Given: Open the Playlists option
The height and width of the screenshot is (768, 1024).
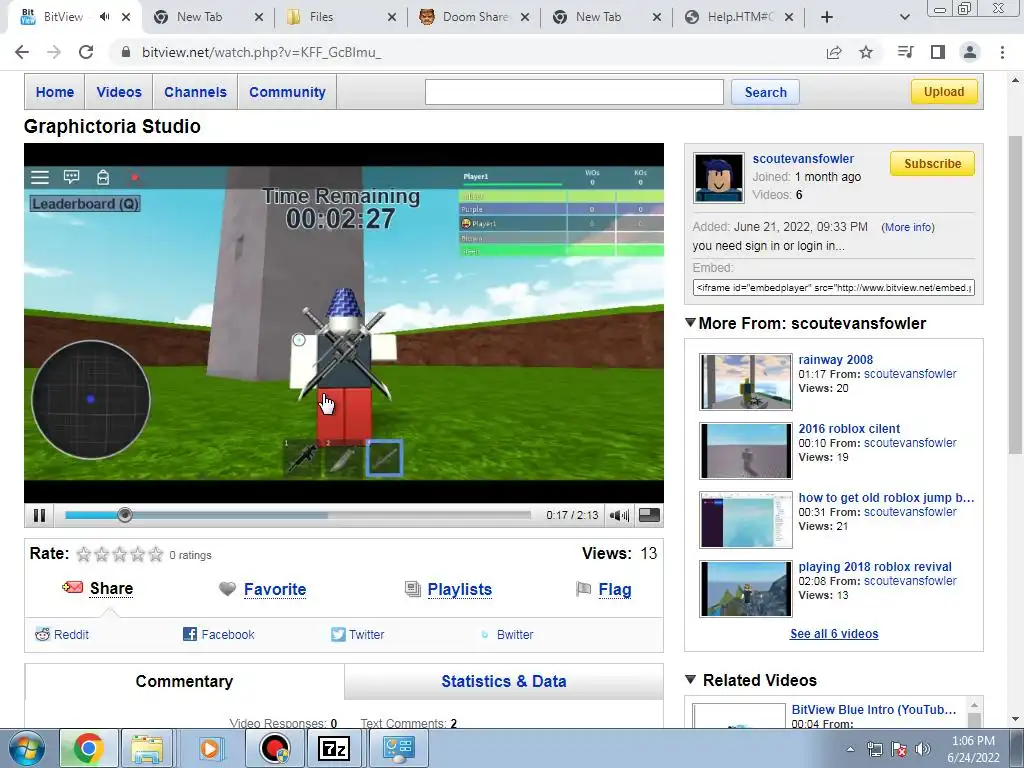Looking at the screenshot, I should pyautogui.click(x=459, y=589).
